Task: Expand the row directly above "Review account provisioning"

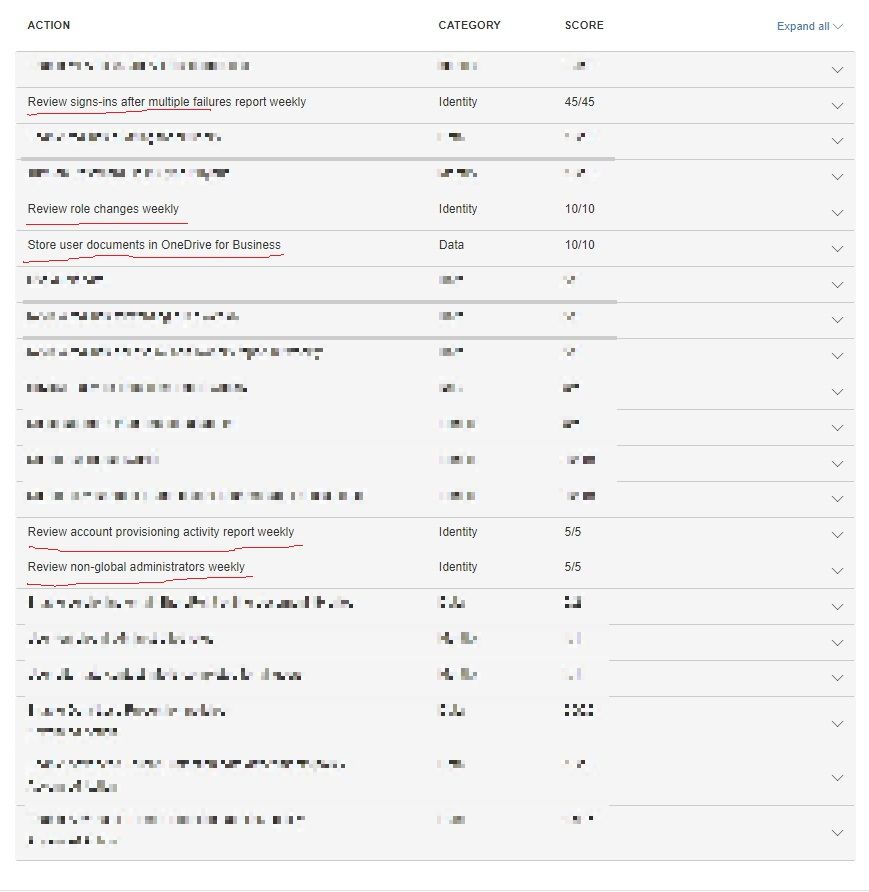Action: coord(838,498)
